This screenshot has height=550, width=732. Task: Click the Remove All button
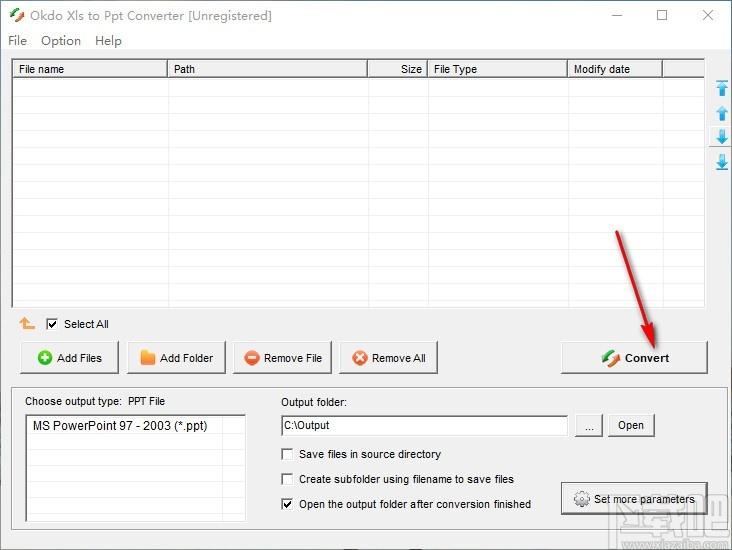(388, 358)
